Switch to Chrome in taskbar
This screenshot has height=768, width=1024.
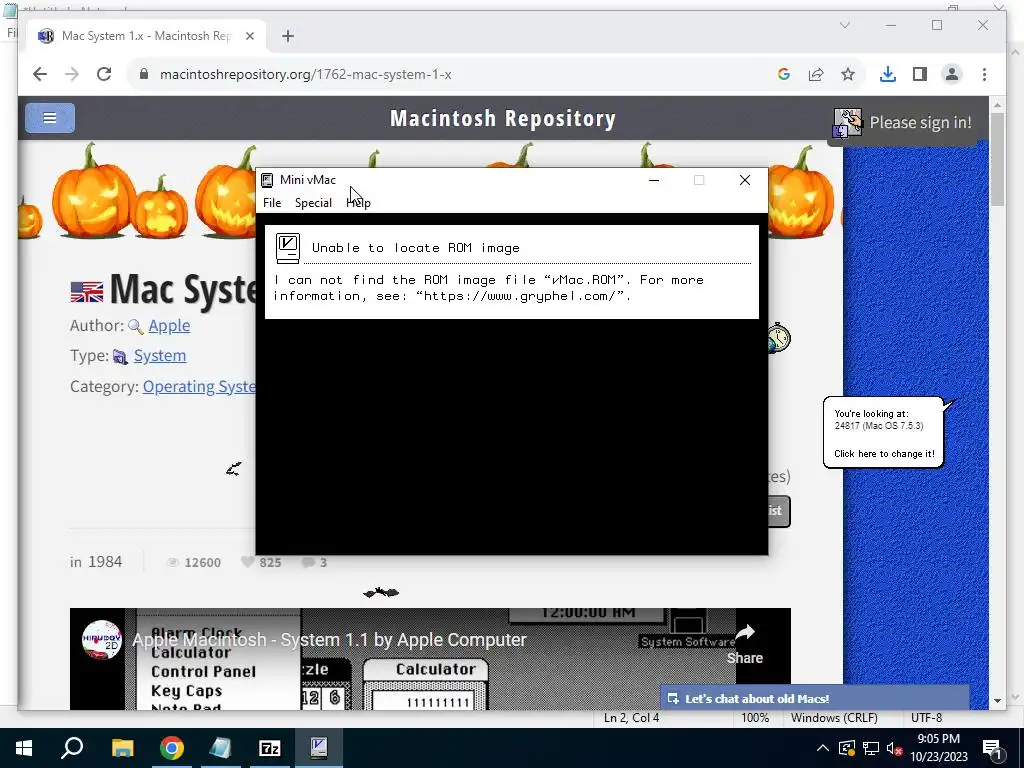[171, 748]
